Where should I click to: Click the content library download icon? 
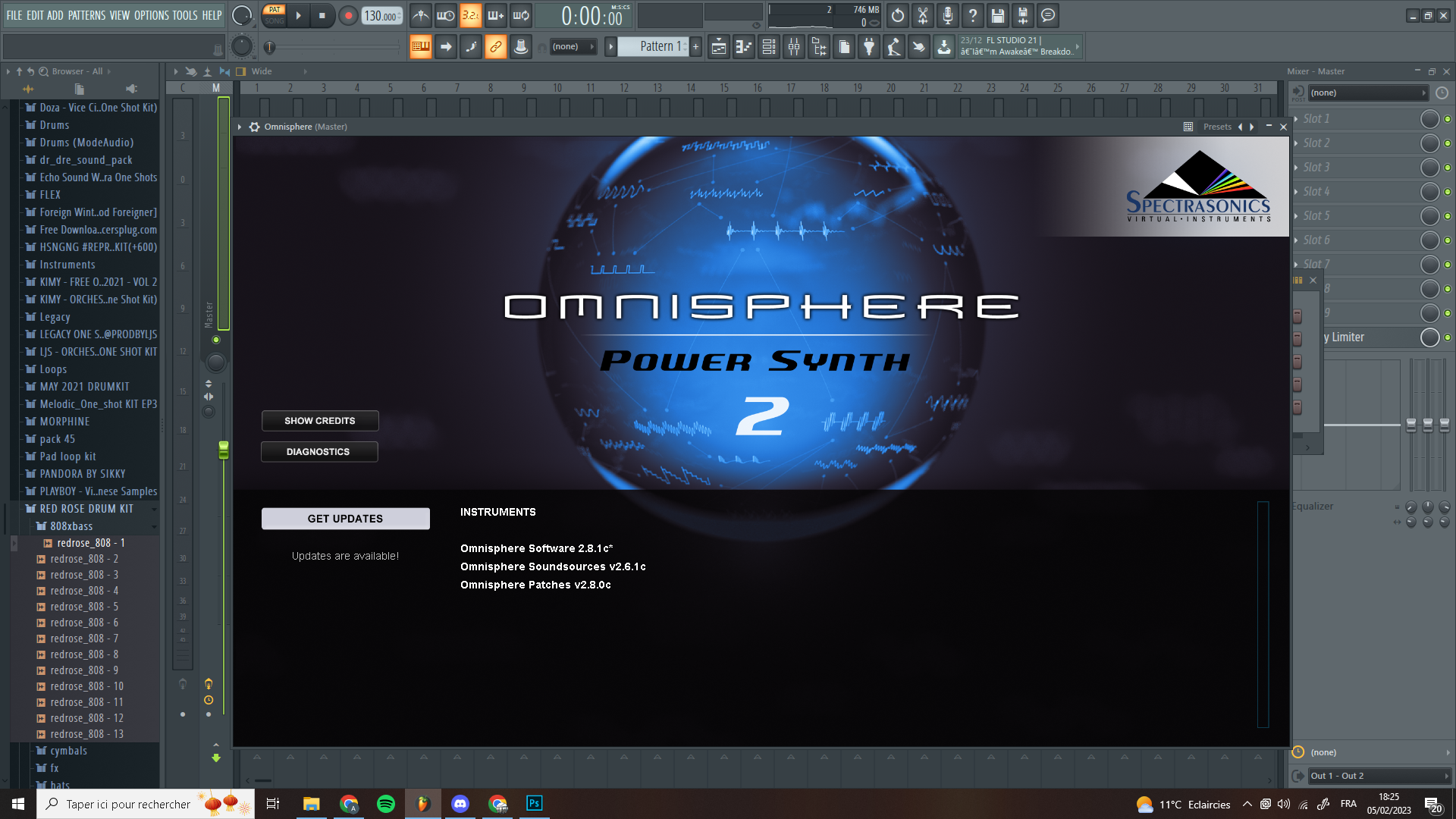coord(944,47)
